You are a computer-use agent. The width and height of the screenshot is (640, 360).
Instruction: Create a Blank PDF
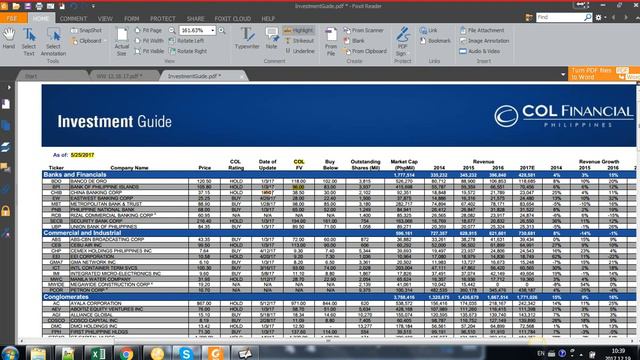pyautogui.click(x=354, y=41)
